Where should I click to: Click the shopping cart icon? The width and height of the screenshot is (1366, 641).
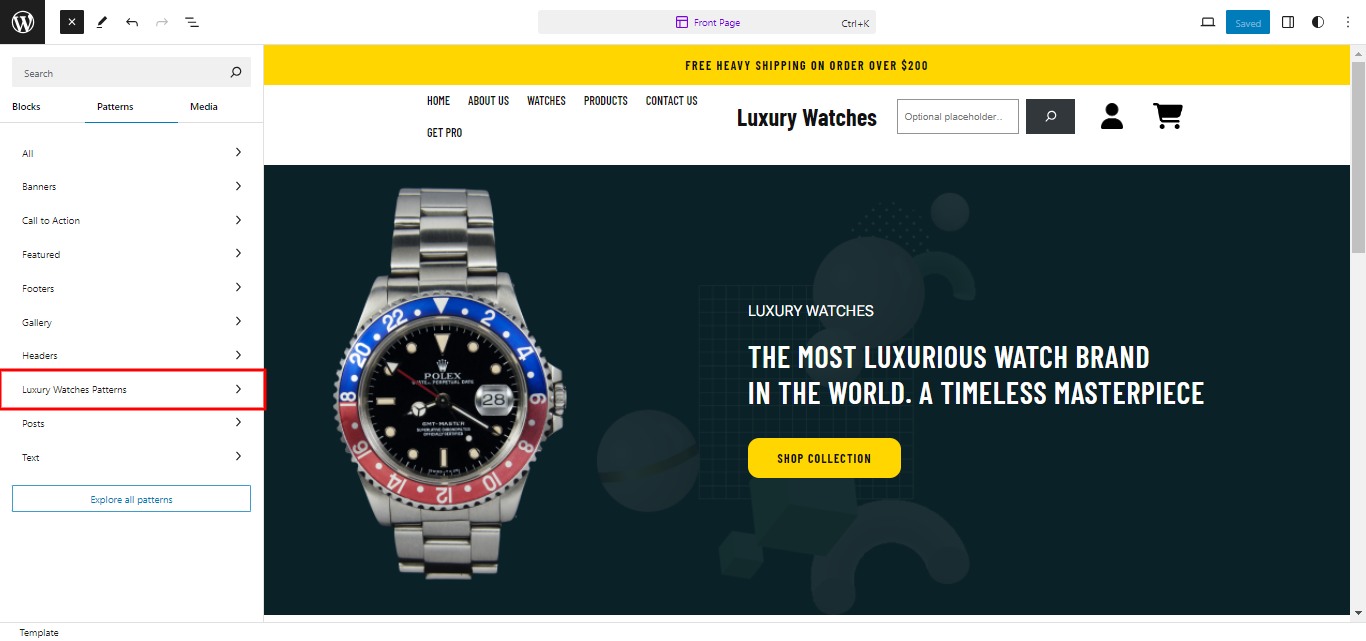1167,116
